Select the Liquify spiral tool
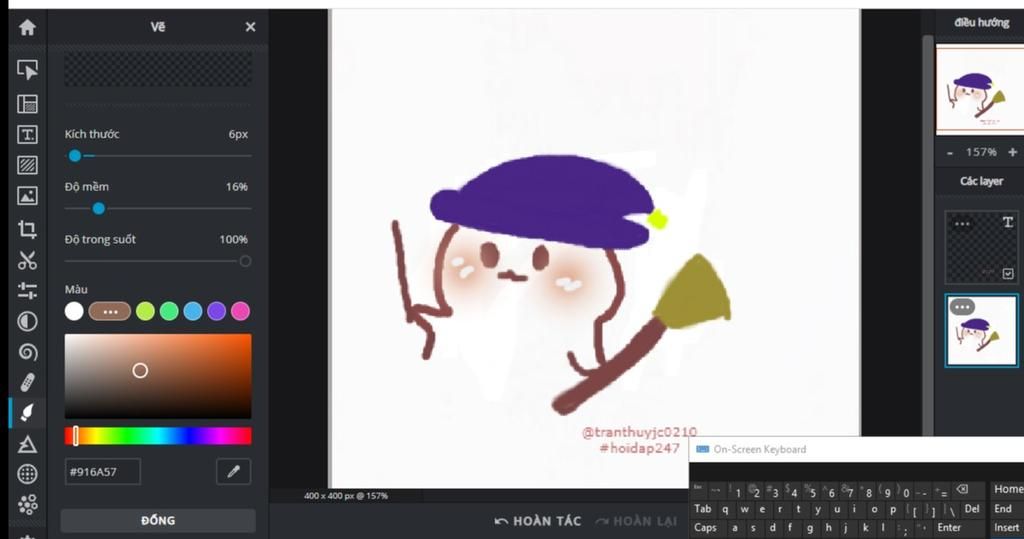 (27, 352)
